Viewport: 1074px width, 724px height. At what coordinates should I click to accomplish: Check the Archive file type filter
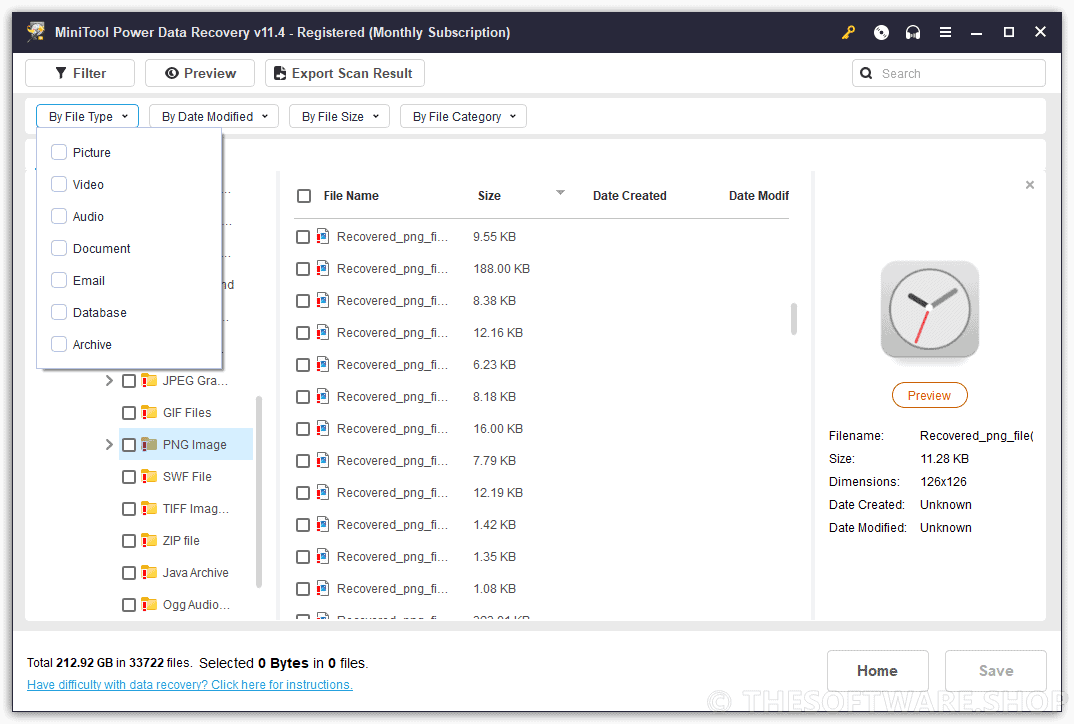(59, 344)
